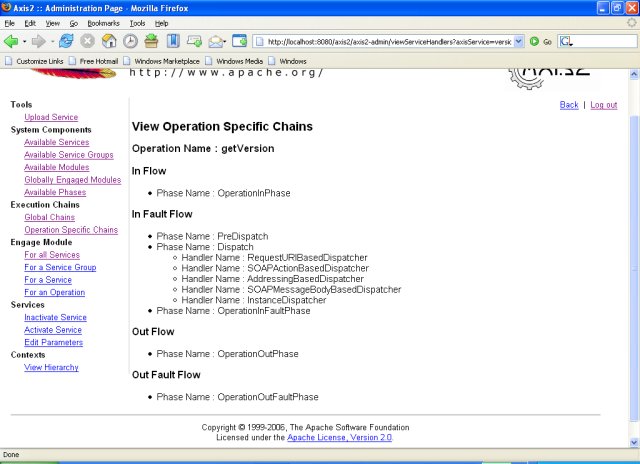The image size is (640, 464).
Task: Open the Help menu
Action: 161,23
